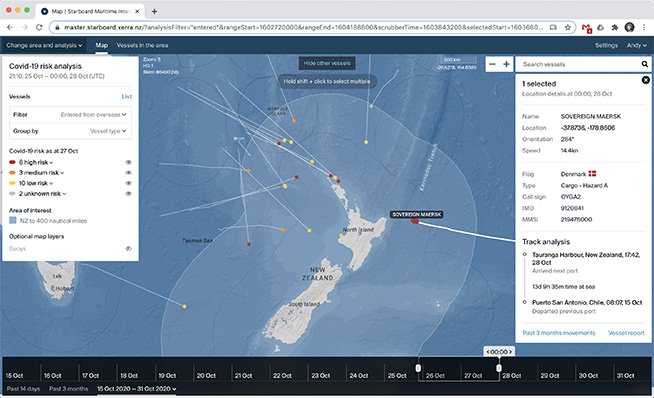The height and width of the screenshot is (398, 654).
Task: Click 30 Oct on the timeline
Action: click(x=588, y=375)
